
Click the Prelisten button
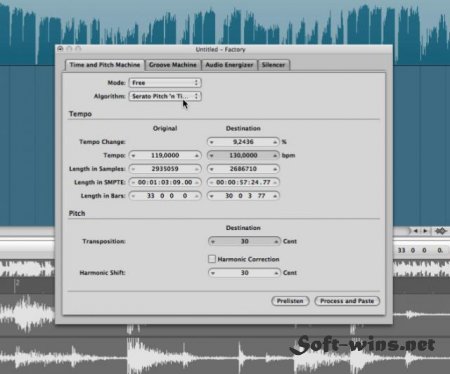[290, 301]
